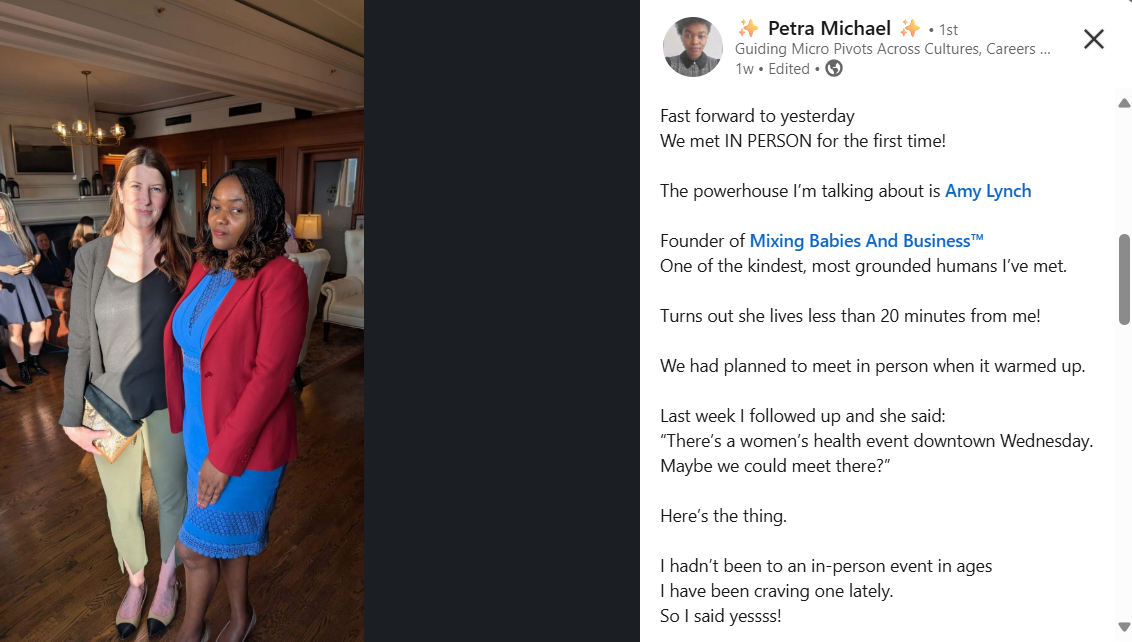Click the photo of two women

pyautogui.click(x=182, y=320)
